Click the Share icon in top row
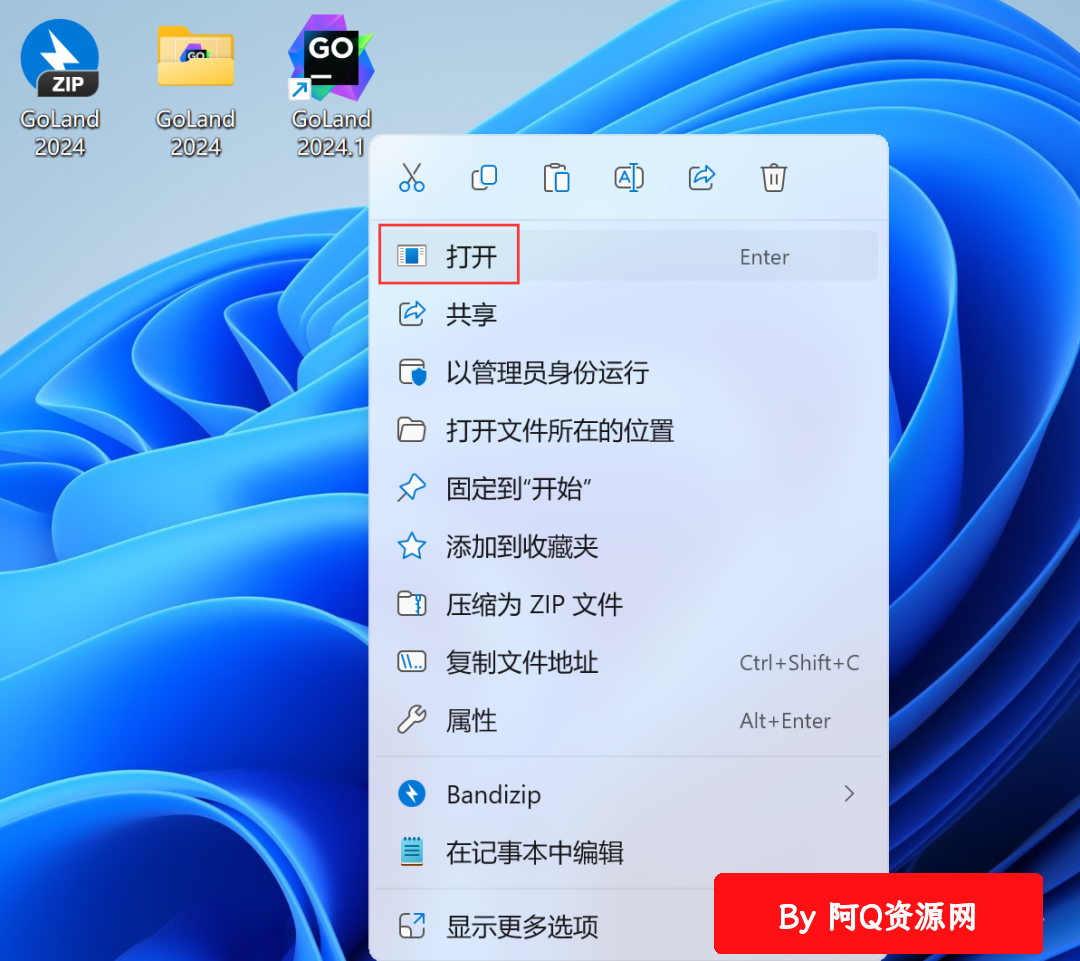The height and width of the screenshot is (961, 1080). pyautogui.click(x=702, y=178)
